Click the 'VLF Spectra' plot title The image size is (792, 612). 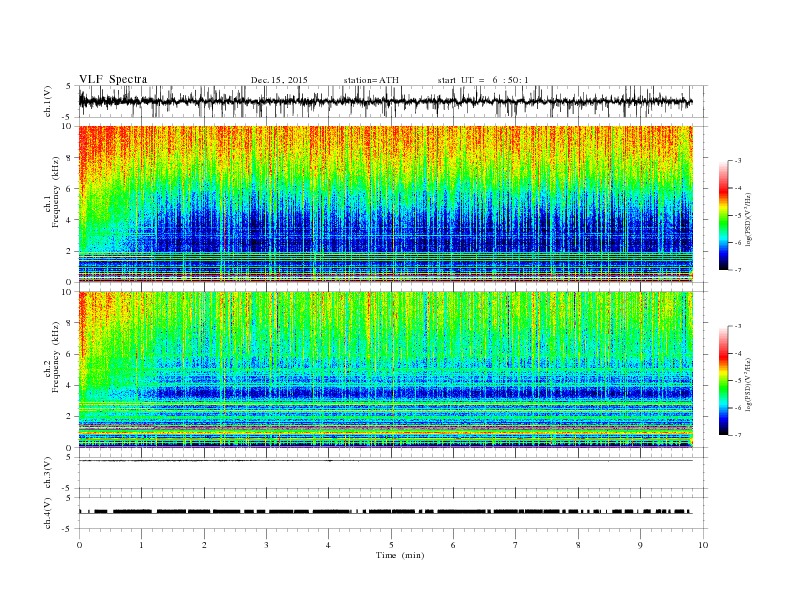point(113,79)
